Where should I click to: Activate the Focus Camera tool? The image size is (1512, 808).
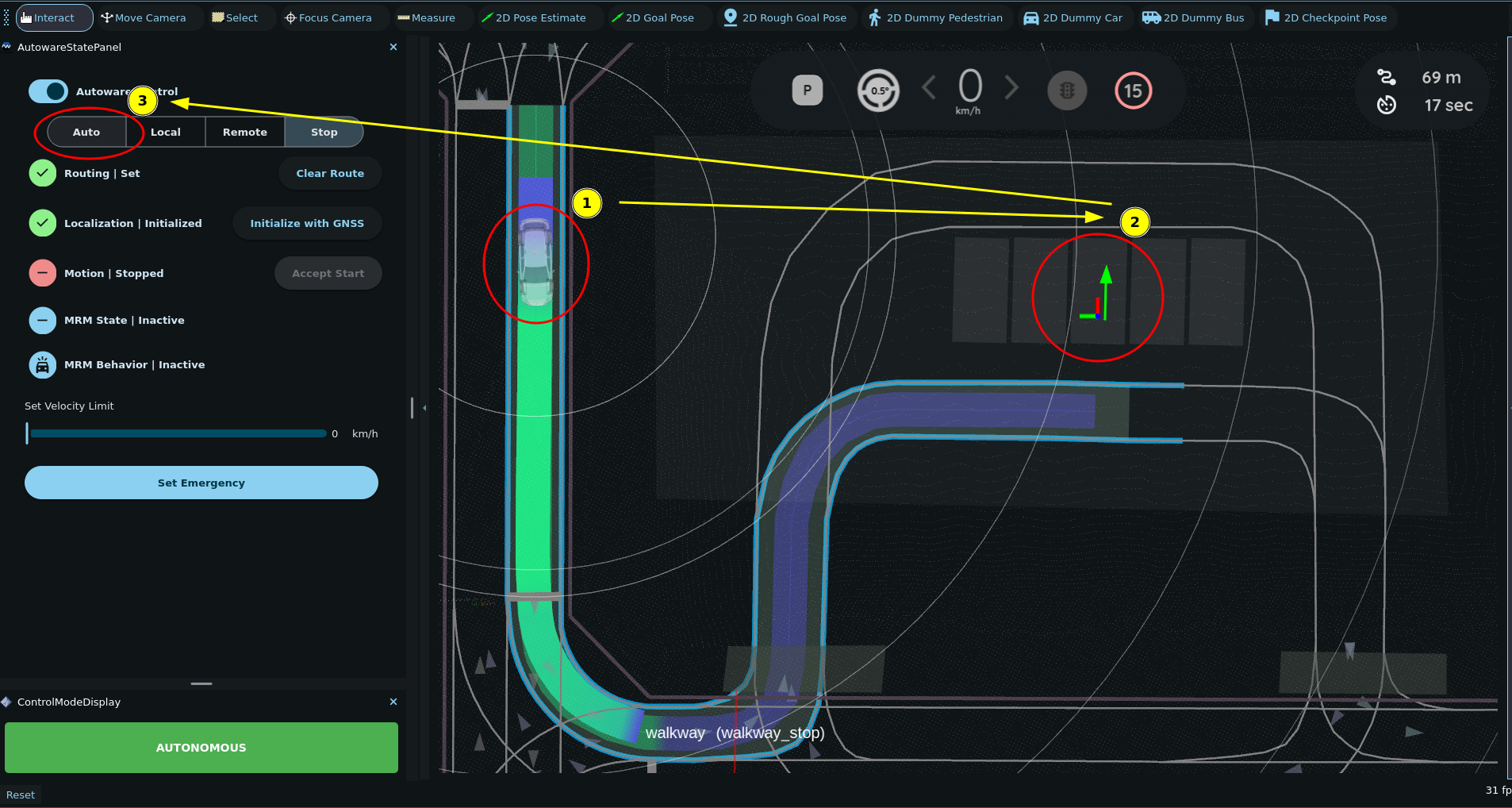click(x=328, y=17)
